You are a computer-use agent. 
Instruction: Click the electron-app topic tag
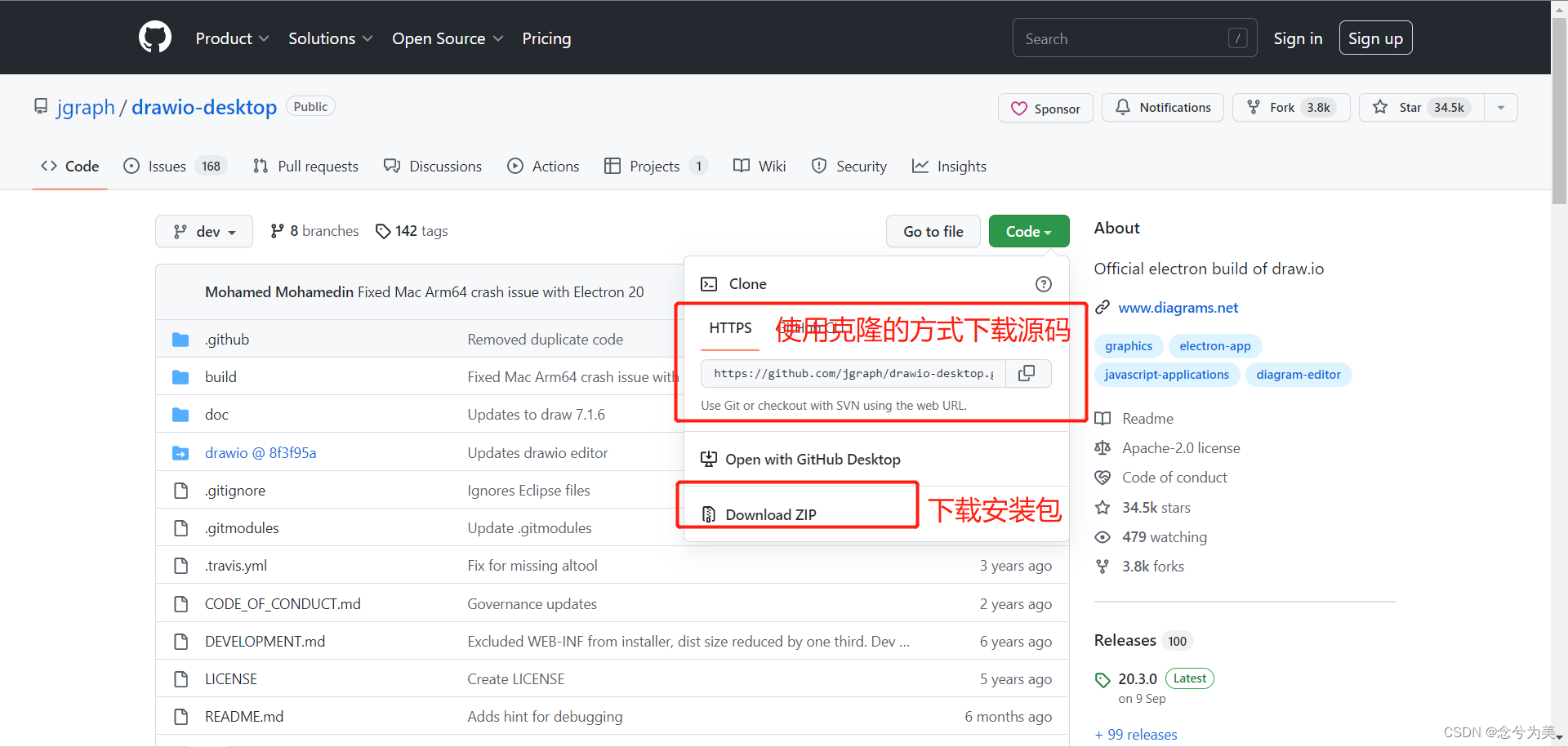pyautogui.click(x=1215, y=346)
